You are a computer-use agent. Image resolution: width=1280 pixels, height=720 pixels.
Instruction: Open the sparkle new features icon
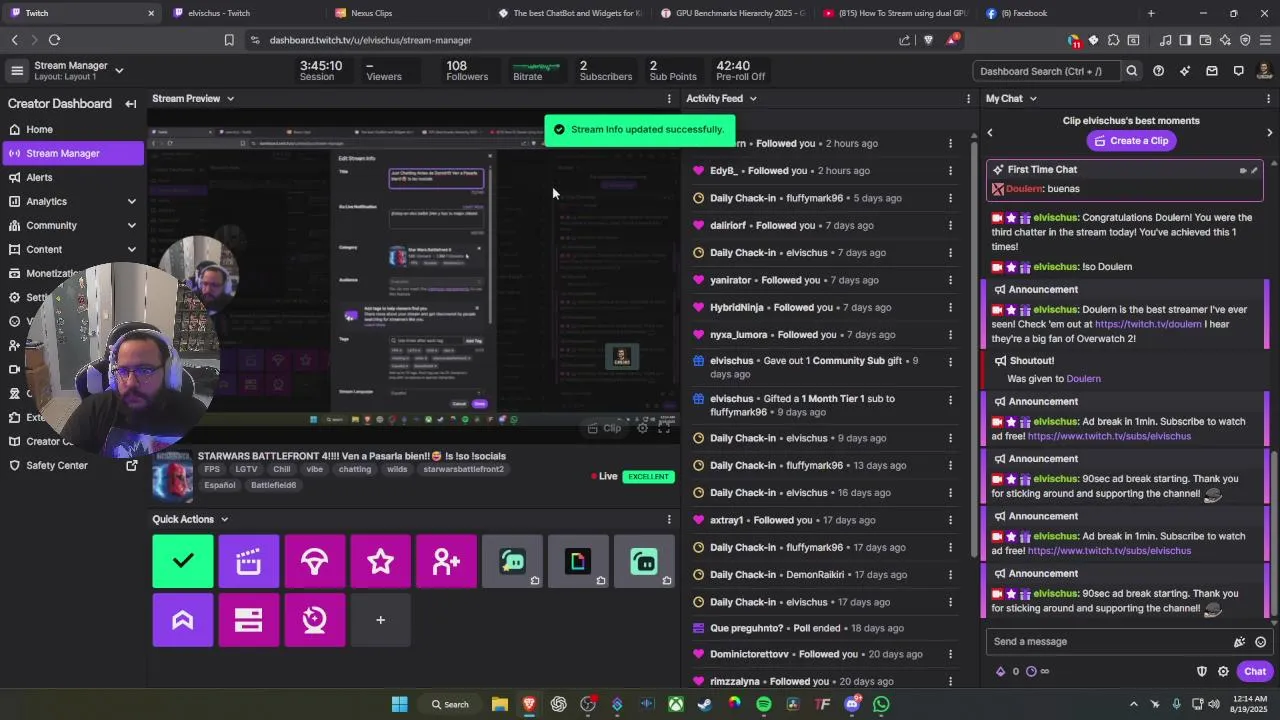pyautogui.click(x=1185, y=71)
